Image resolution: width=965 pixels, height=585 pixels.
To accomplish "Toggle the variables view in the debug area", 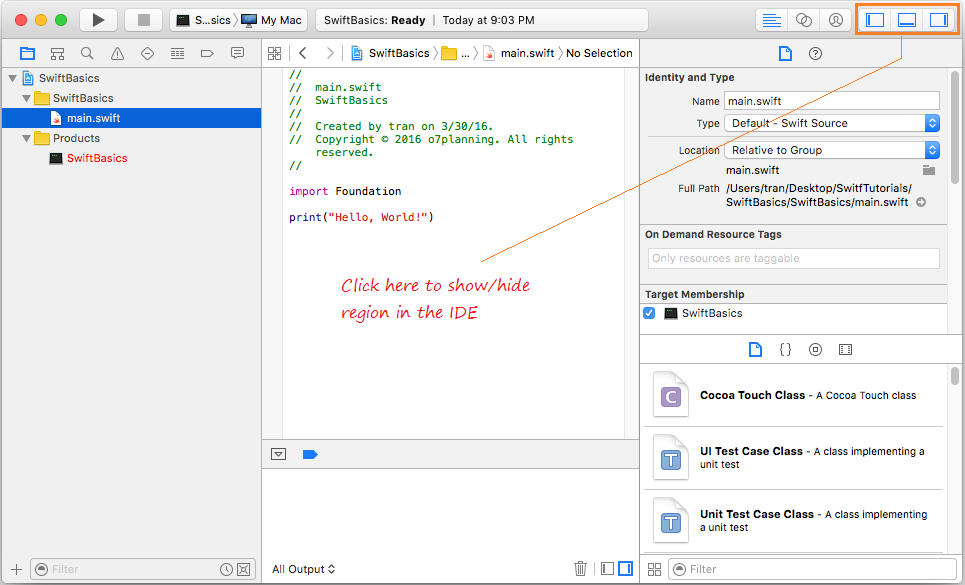I will click(607, 568).
